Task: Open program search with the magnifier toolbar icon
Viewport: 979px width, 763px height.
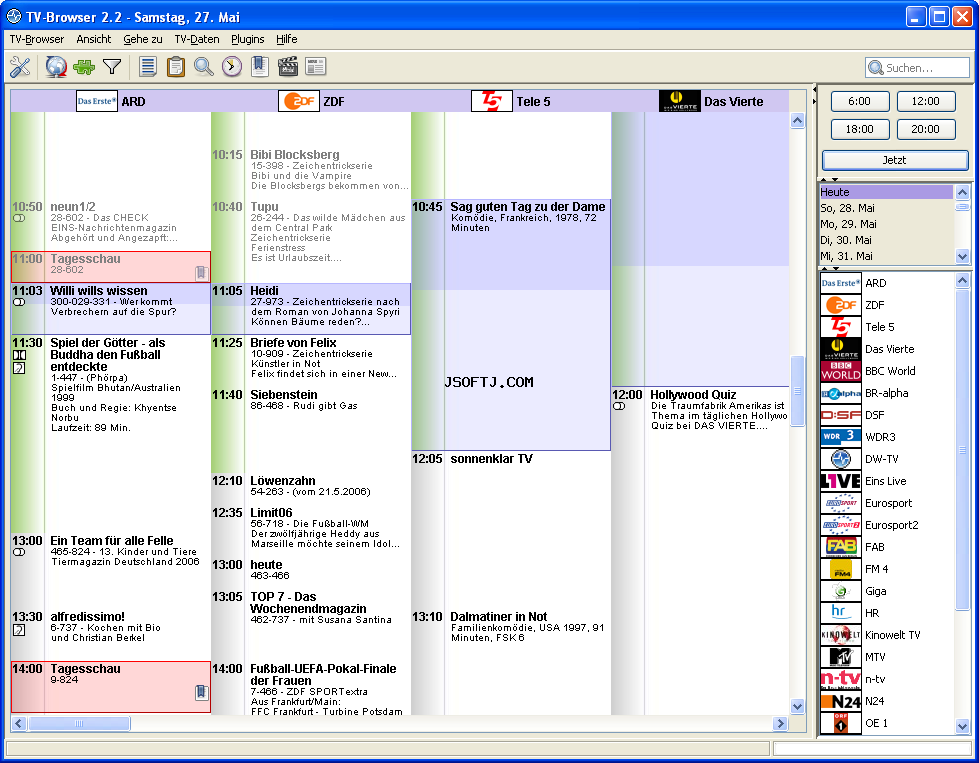Action: [x=204, y=67]
